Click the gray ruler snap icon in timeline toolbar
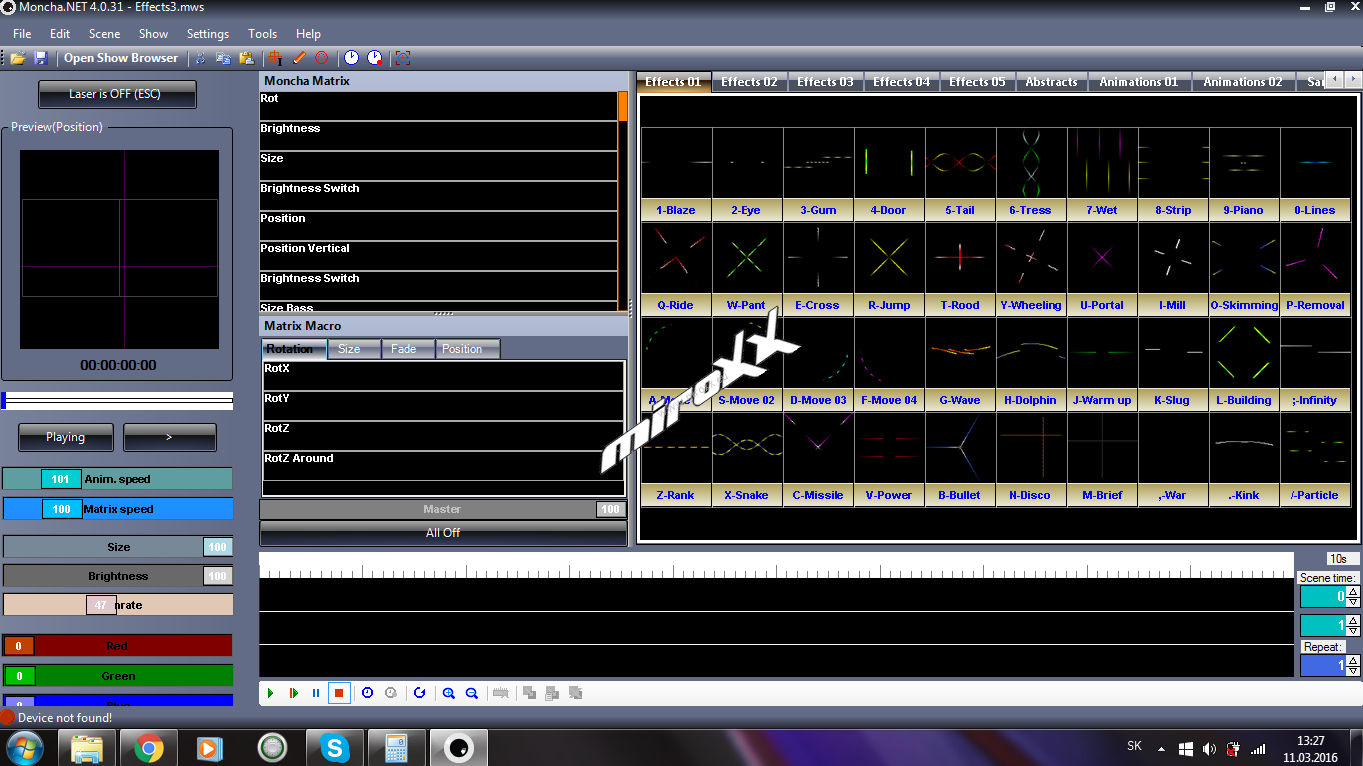 click(500, 692)
